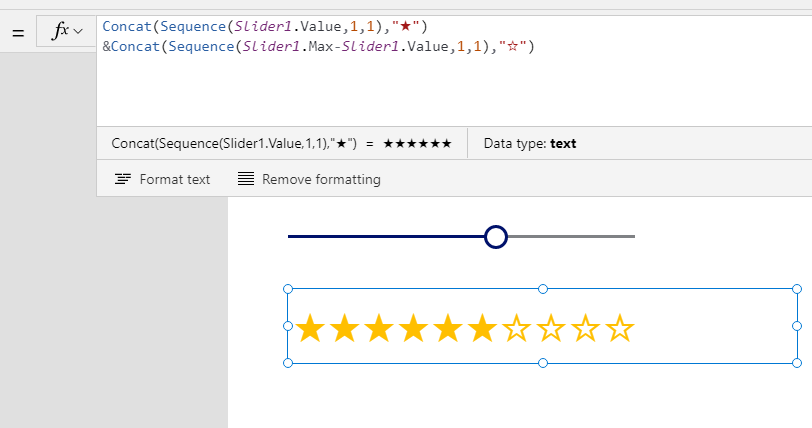
Task: Click the Concat evaluation result text
Action: pyautogui.click(x=282, y=144)
